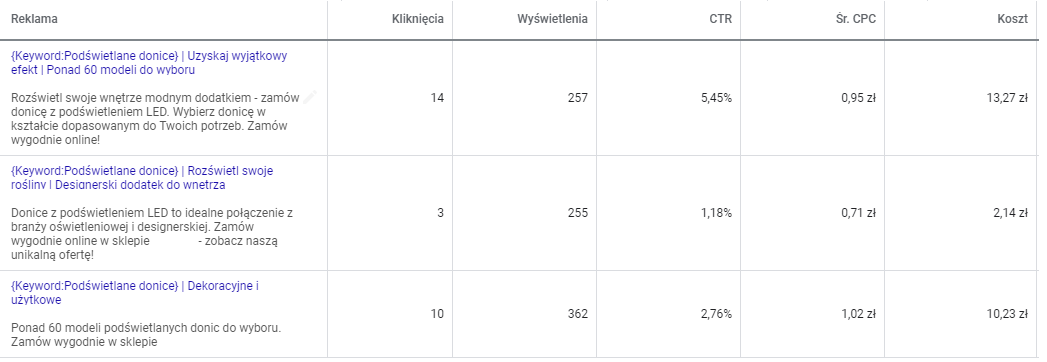The height and width of the screenshot is (362, 1047).
Task: Sort by the Kliknięcia column header
Action: coord(417,19)
